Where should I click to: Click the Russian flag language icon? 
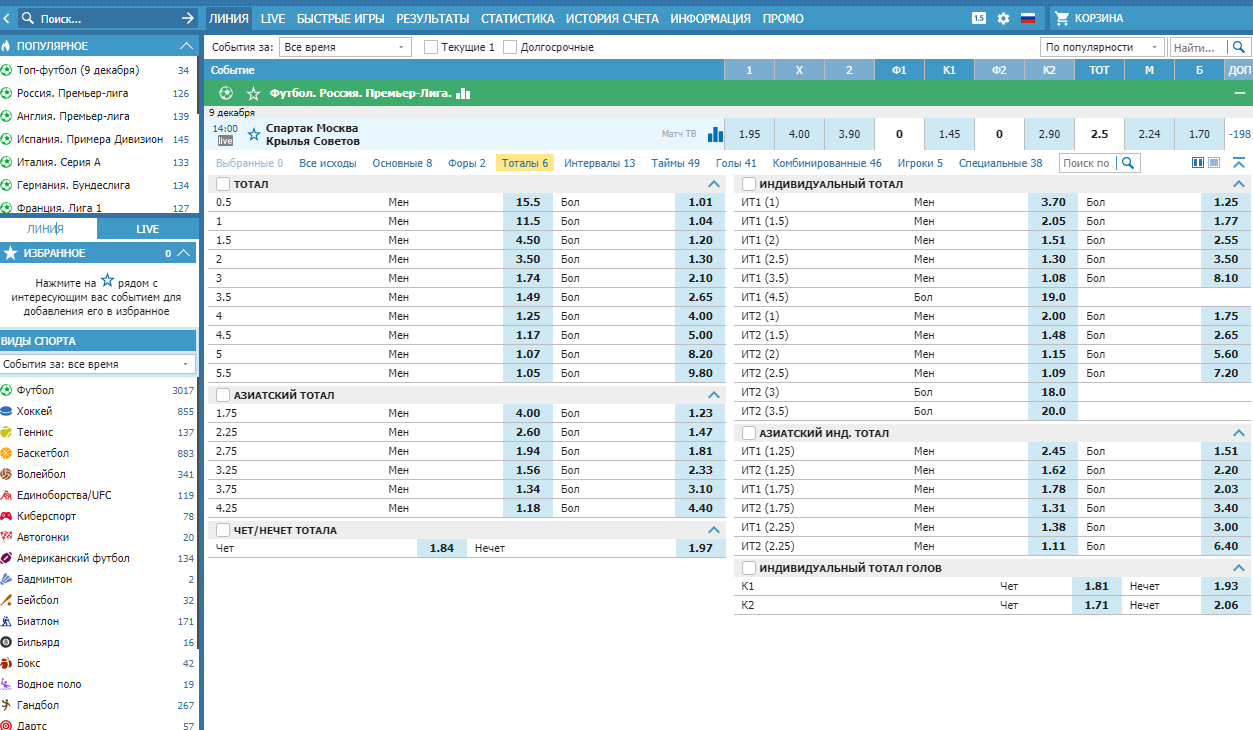click(1027, 18)
